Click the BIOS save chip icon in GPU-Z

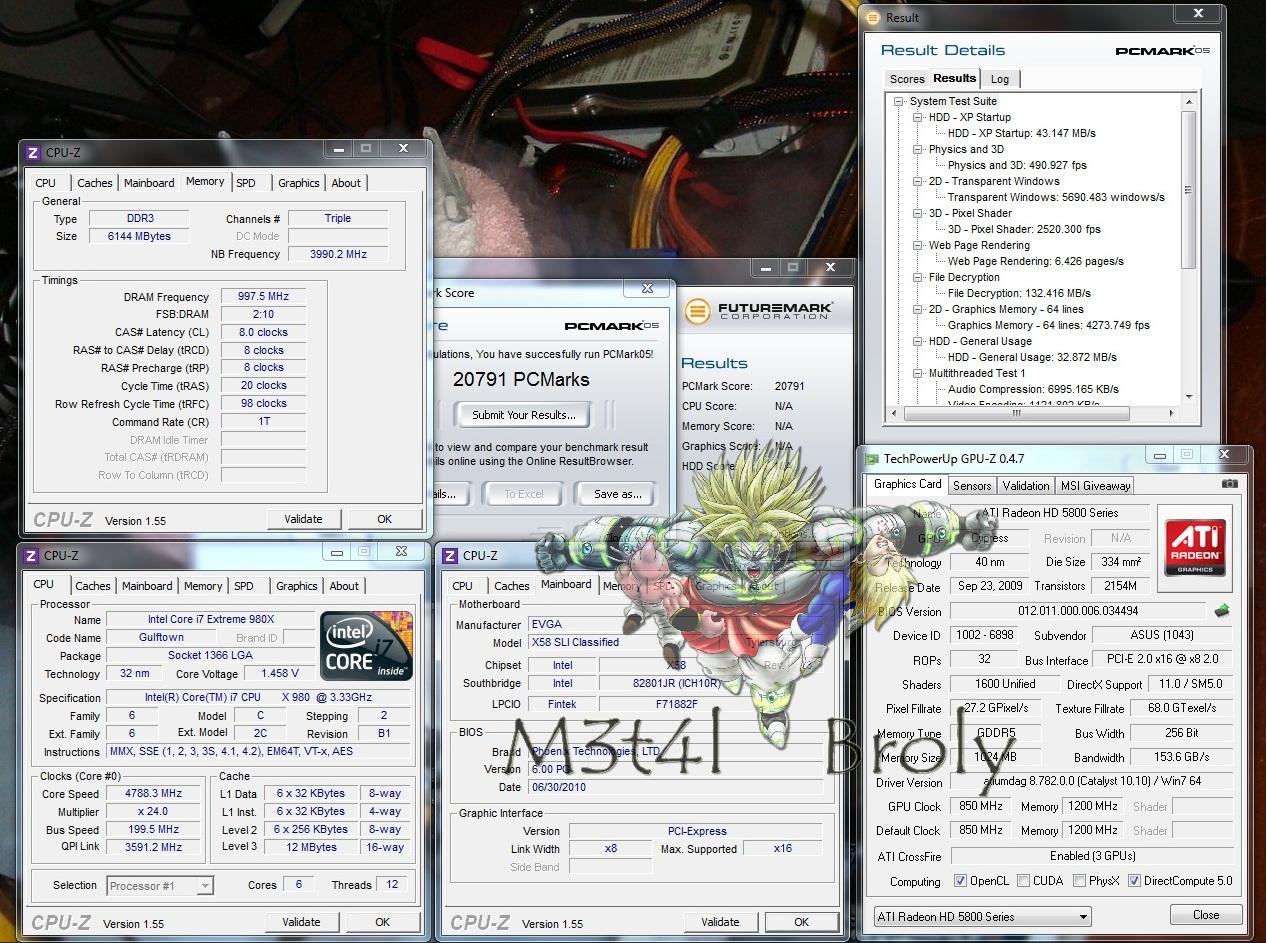(1222, 610)
